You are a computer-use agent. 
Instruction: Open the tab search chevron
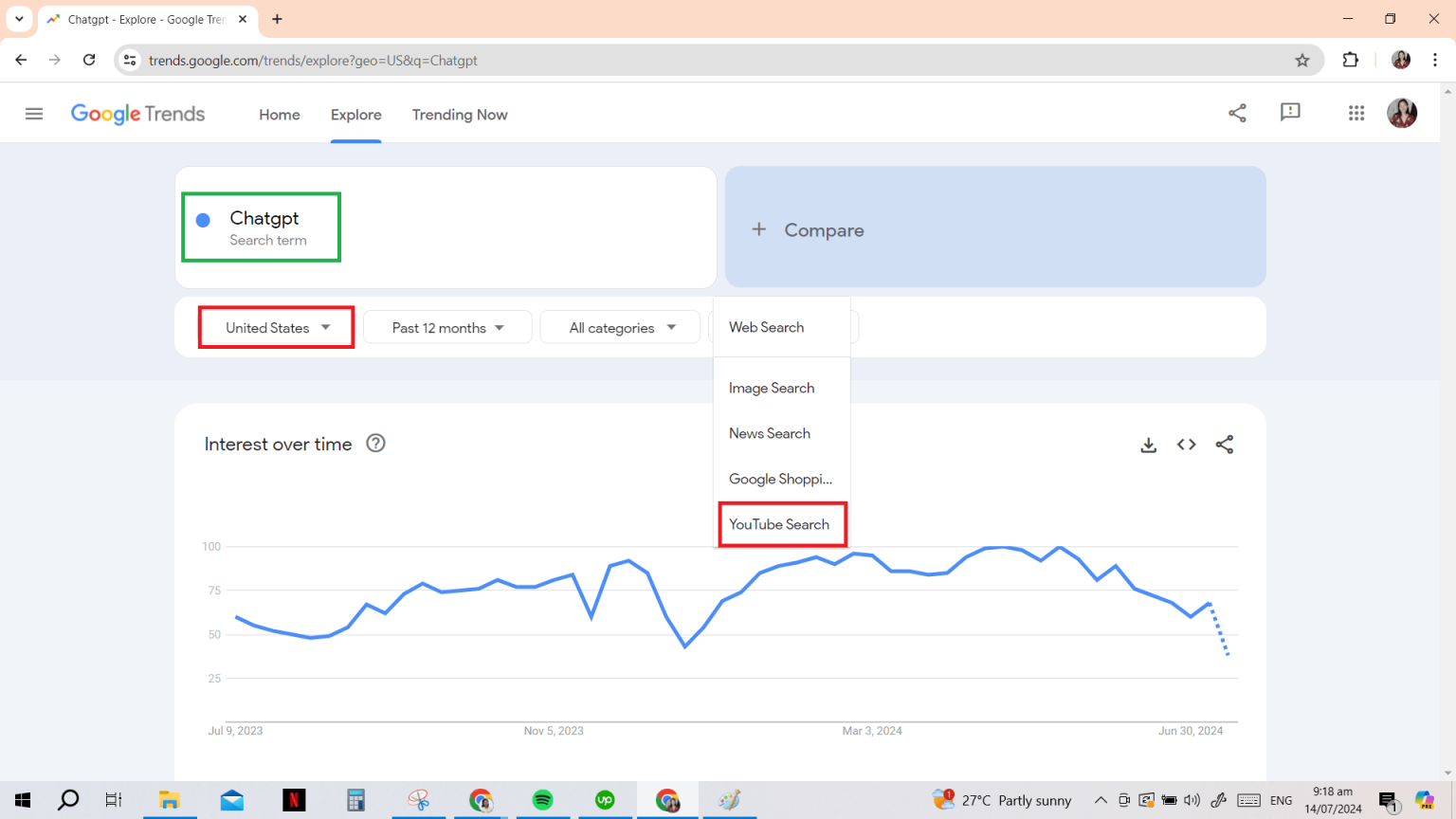(x=19, y=19)
